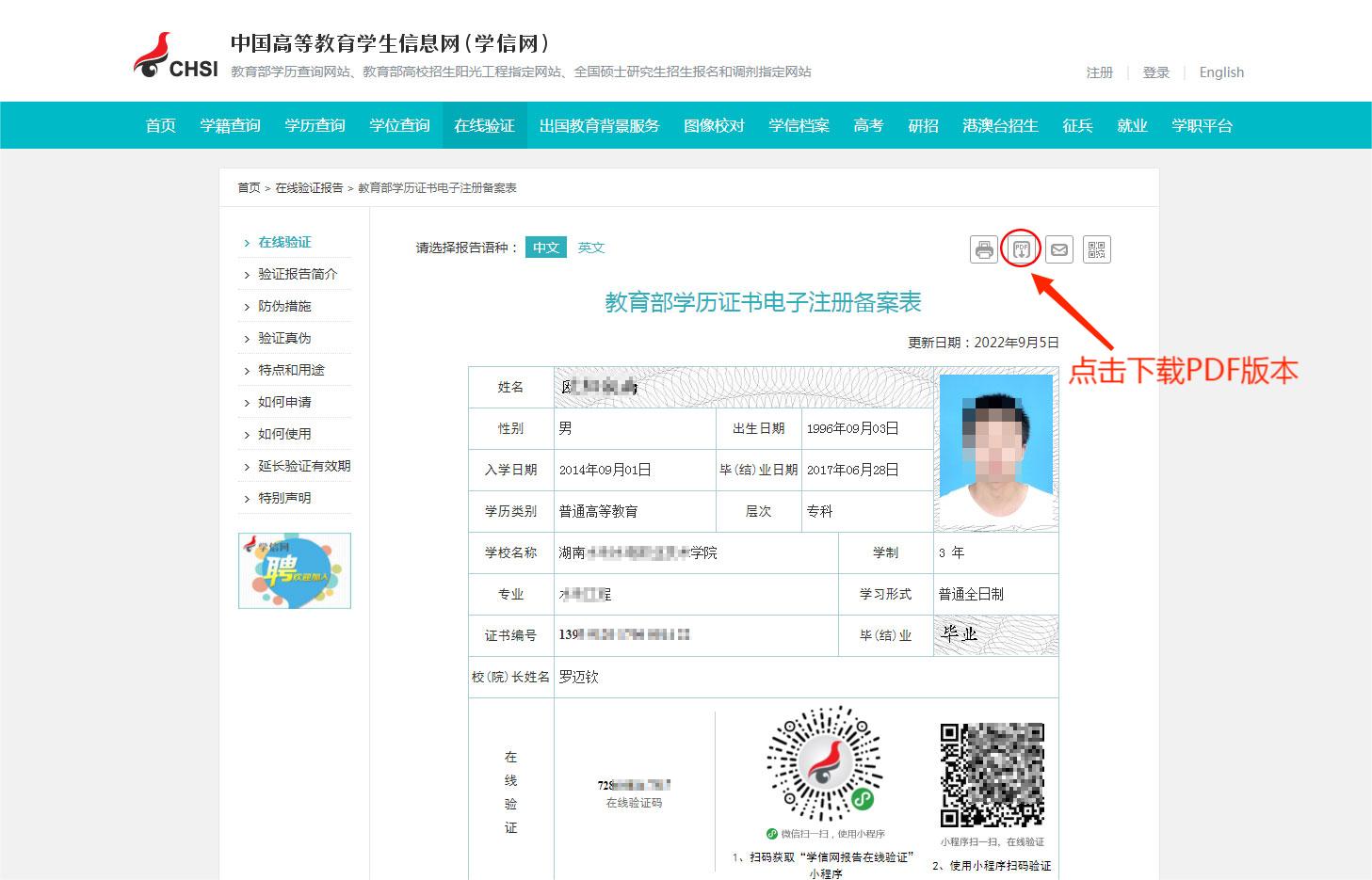Expand 验证报告简介 sidebar item
The width and height of the screenshot is (1372, 880).
point(297,274)
